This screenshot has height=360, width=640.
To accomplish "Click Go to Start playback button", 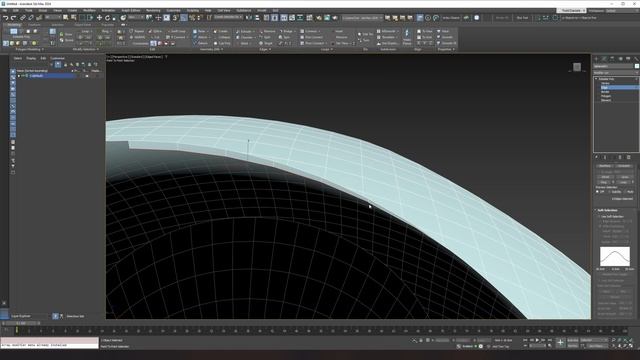I will point(525,340).
